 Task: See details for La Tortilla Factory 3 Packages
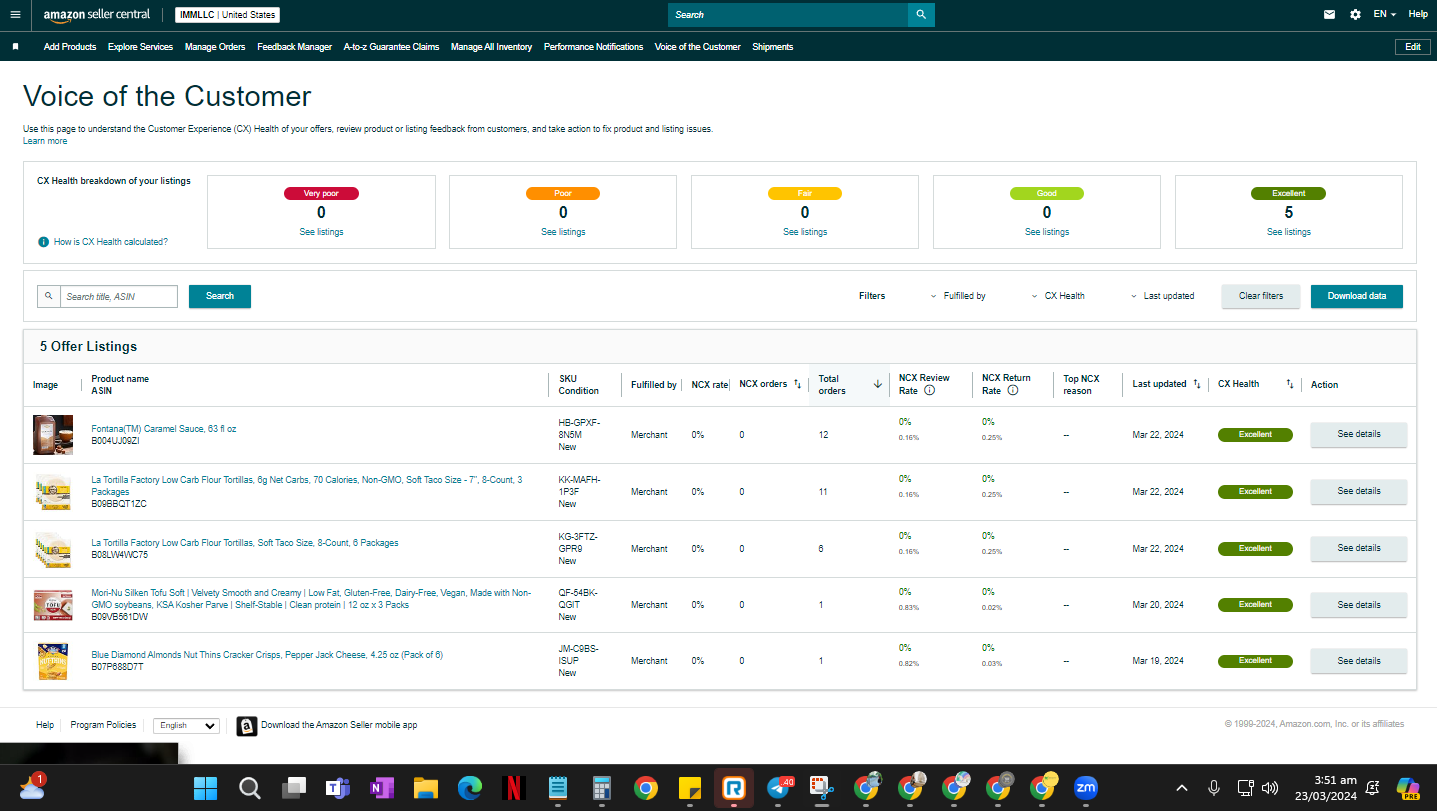tap(1358, 492)
